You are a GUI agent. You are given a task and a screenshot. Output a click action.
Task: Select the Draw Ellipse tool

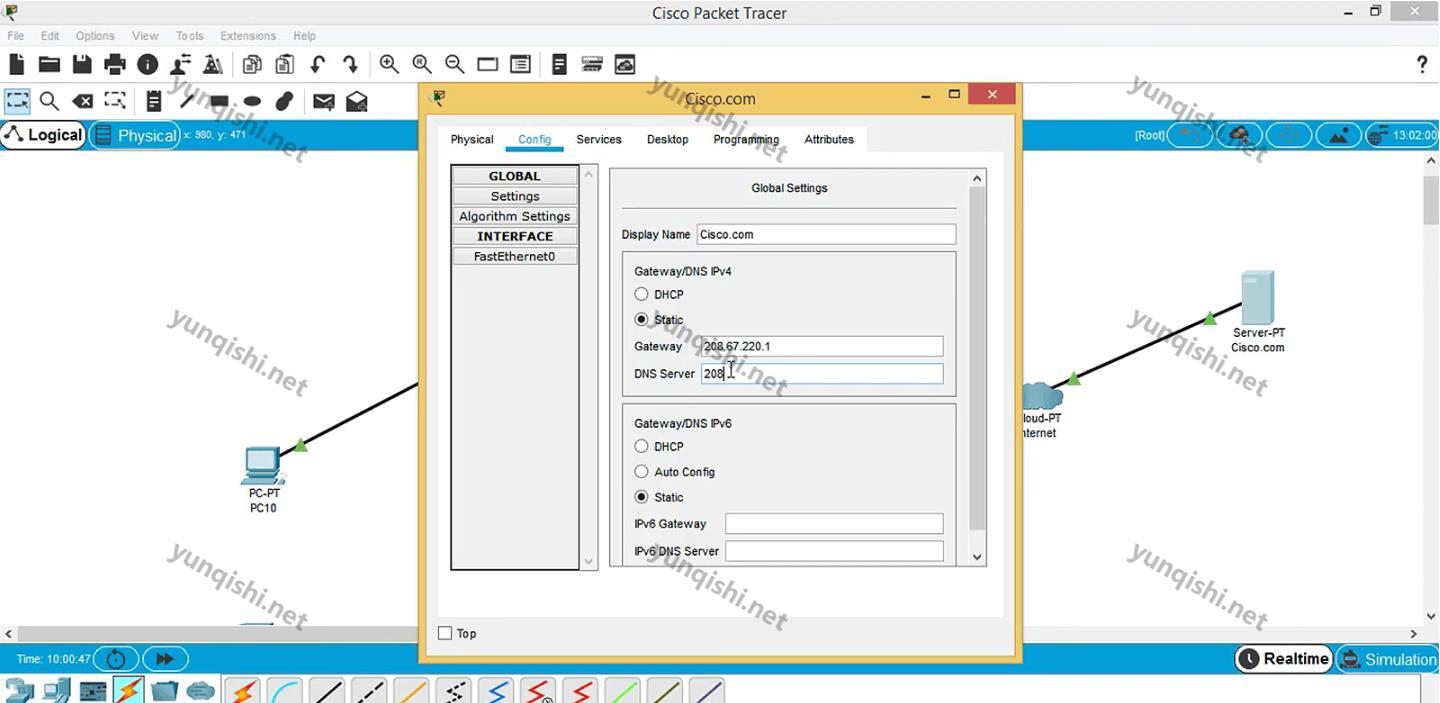[252, 101]
